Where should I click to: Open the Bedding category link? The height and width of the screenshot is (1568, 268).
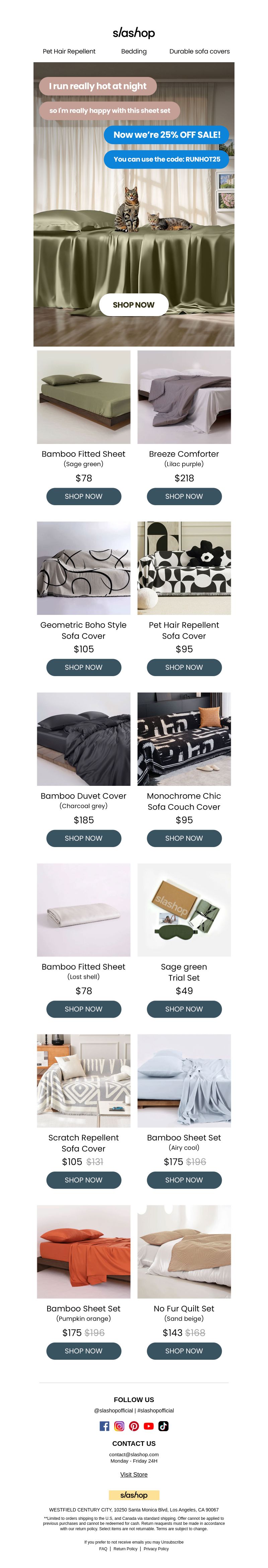(x=134, y=52)
